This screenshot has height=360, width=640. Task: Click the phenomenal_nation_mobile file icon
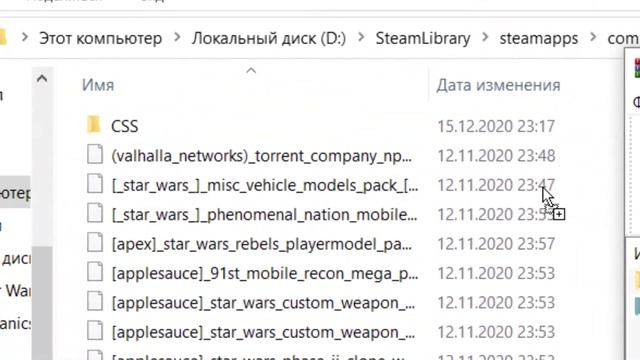tap(95, 213)
